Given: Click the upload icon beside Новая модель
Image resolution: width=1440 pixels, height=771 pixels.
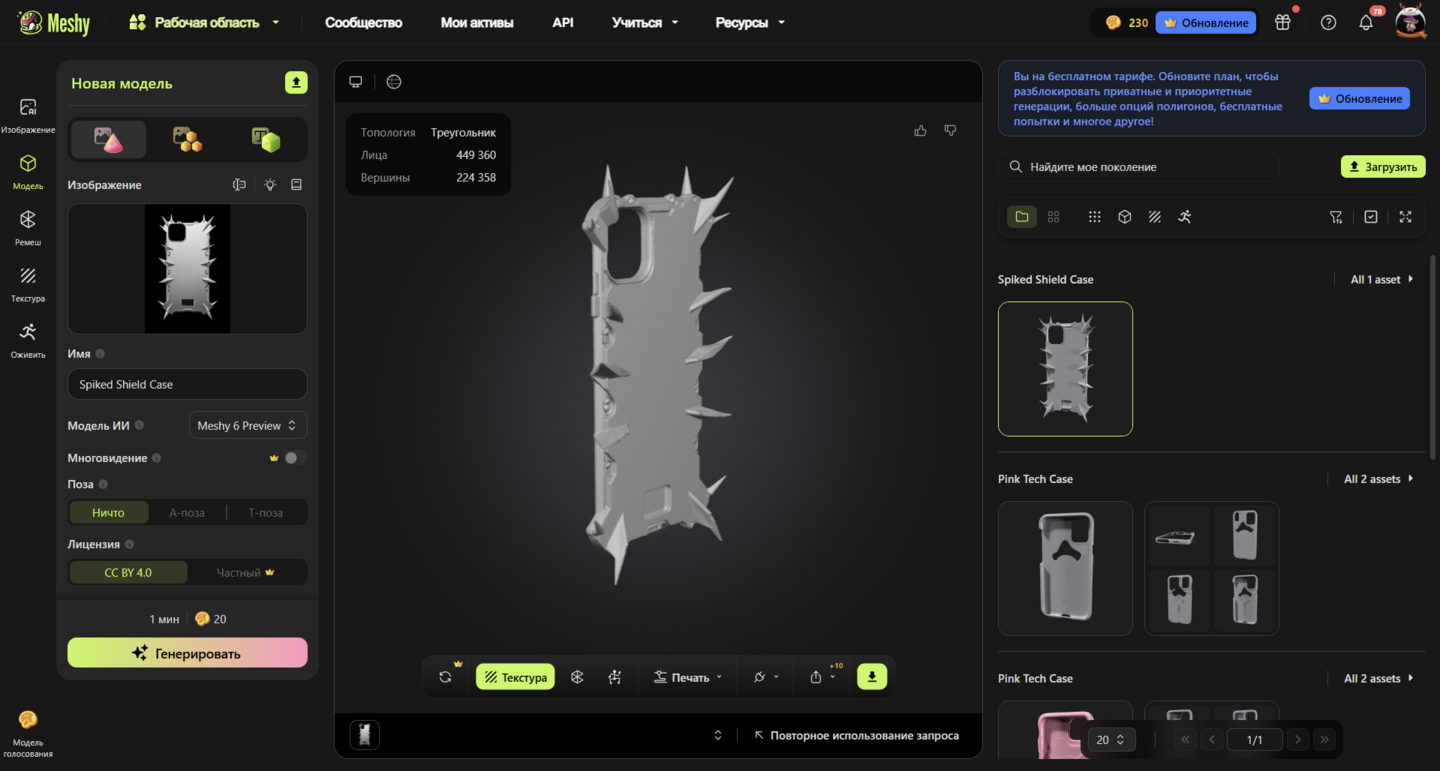Looking at the screenshot, I should 296,83.
